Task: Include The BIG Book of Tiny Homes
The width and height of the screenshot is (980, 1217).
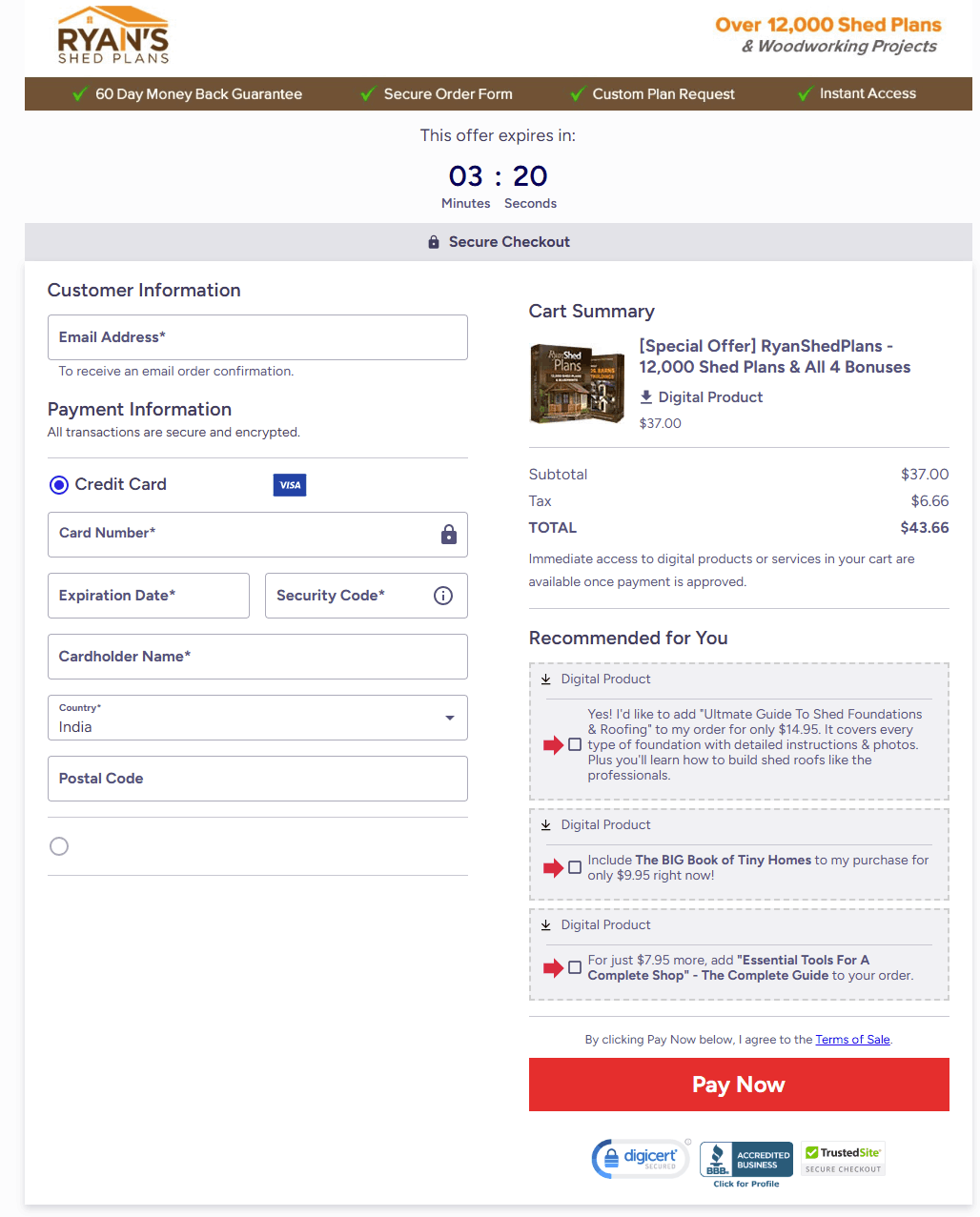Action: (x=575, y=867)
